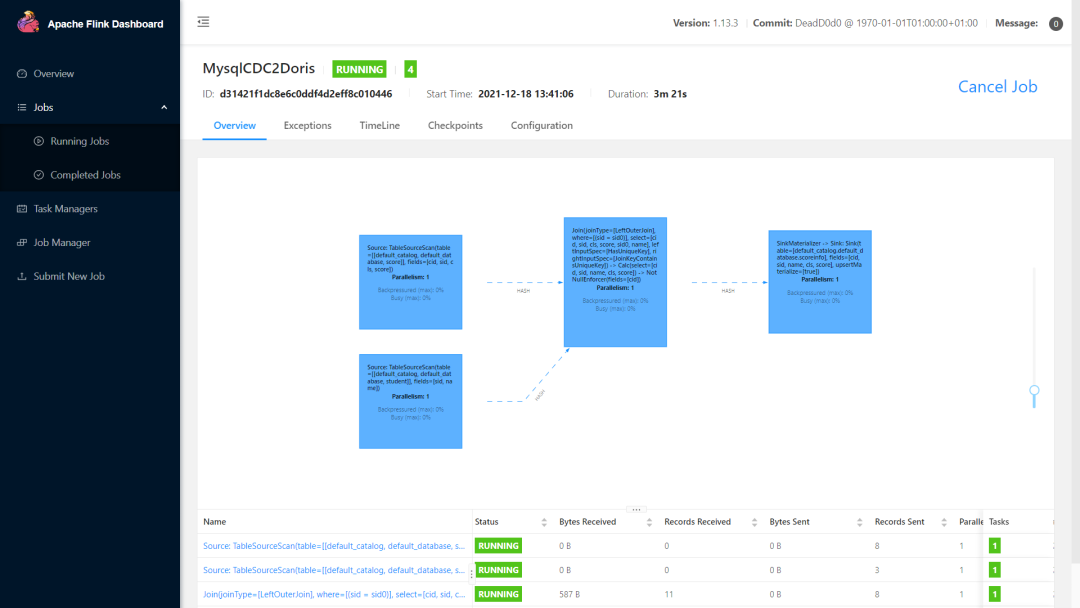Click the Completed Jobs check-circle icon

click(39, 175)
